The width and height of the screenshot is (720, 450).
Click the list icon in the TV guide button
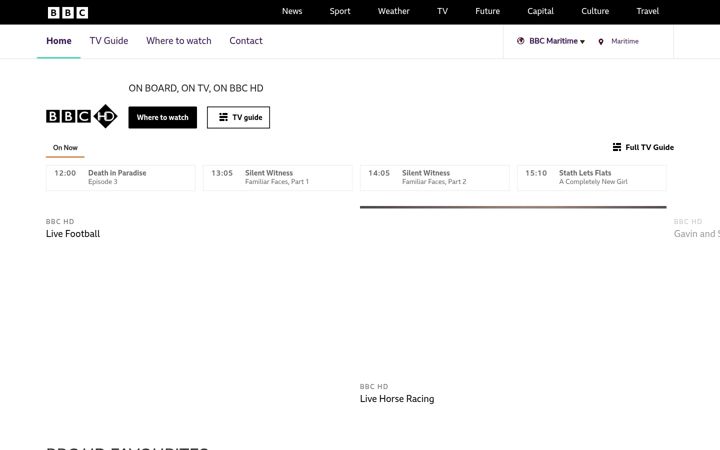[x=223, y=117]
